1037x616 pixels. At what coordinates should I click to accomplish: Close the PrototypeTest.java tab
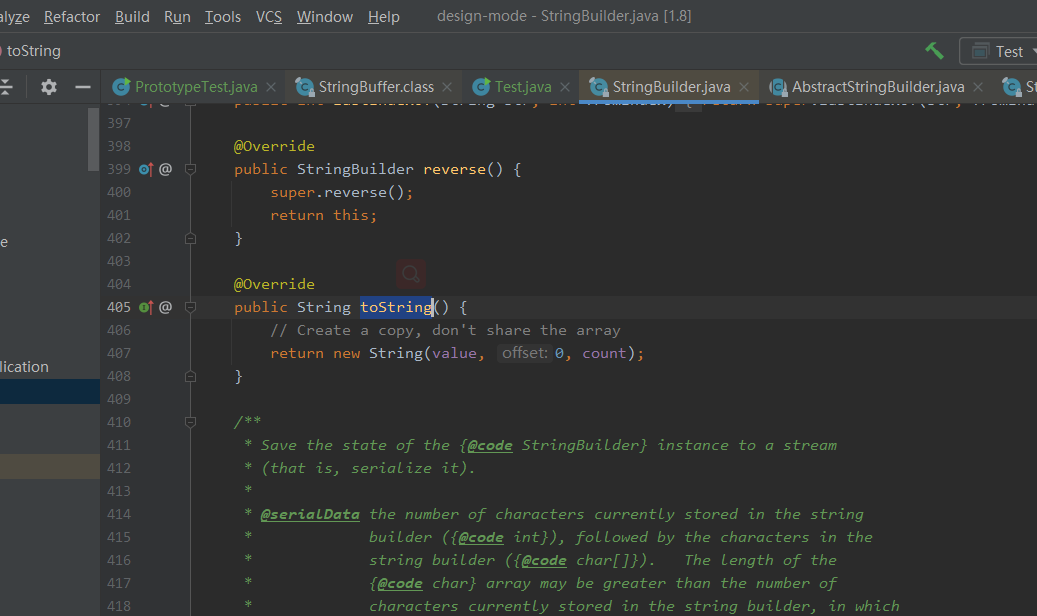(x=271, y=87)
